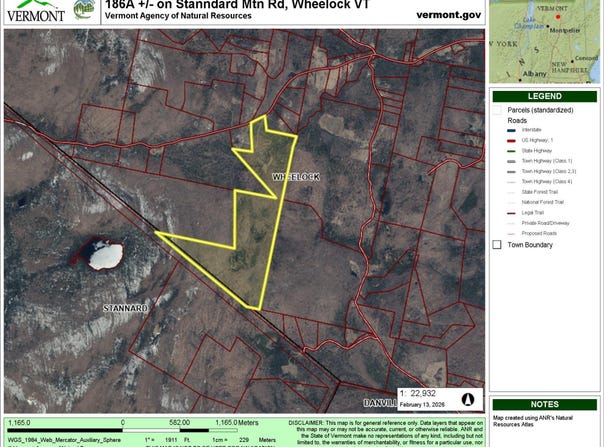The width and height of the screenshot is (604, 447).
Task: Click the ANR Natural Resources Atlas note
Action: tap(533, 421)
